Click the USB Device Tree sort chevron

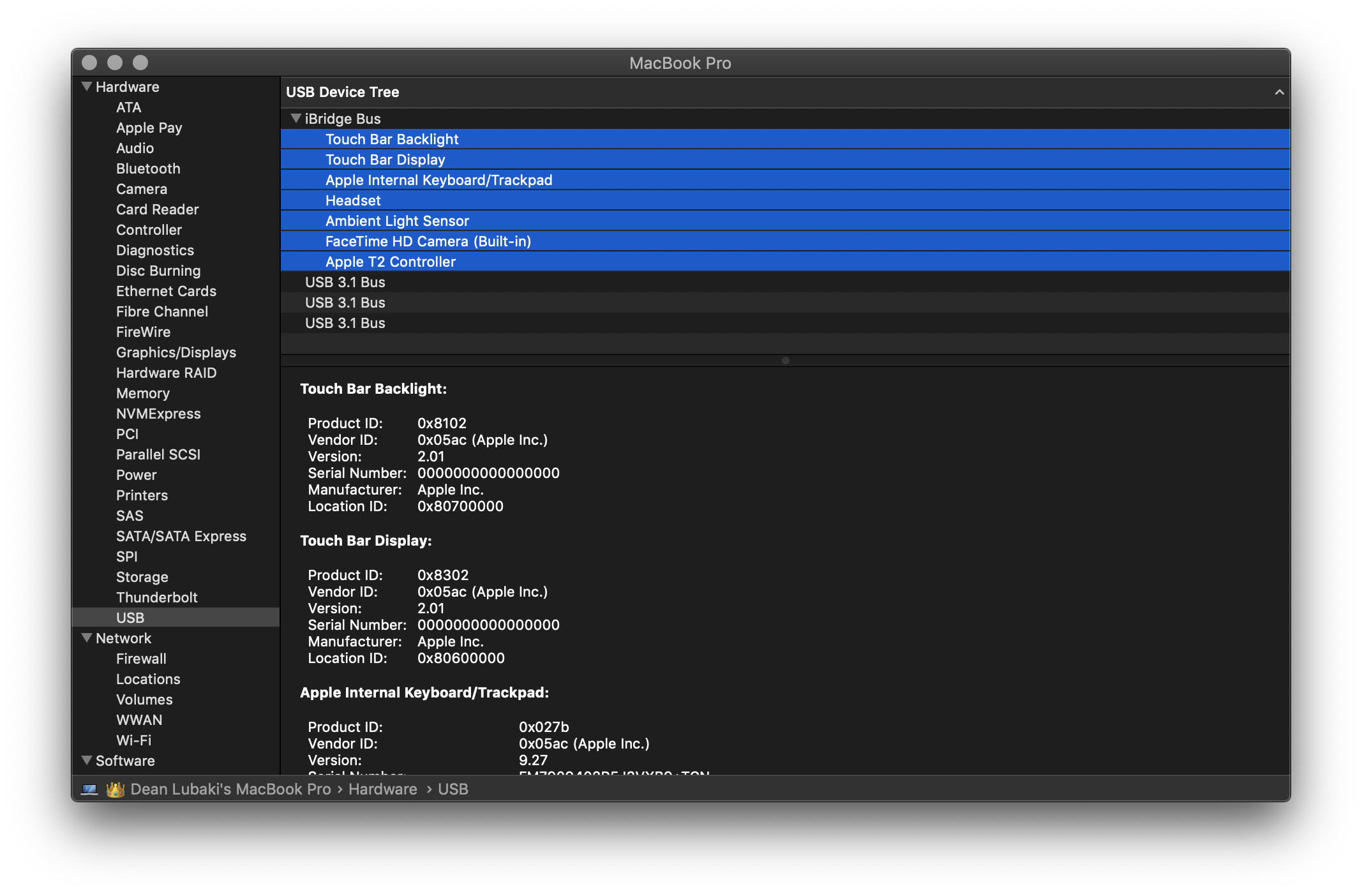1279,92
